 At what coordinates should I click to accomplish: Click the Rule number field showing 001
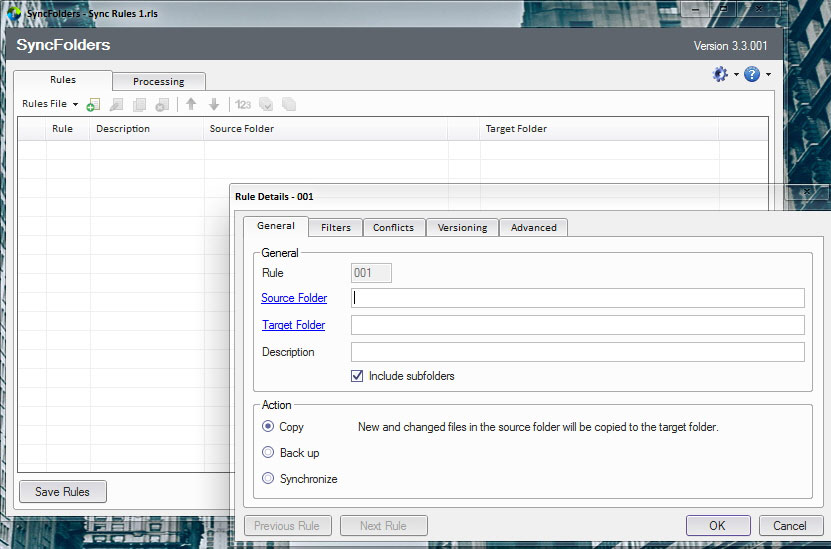click(371, 273)
